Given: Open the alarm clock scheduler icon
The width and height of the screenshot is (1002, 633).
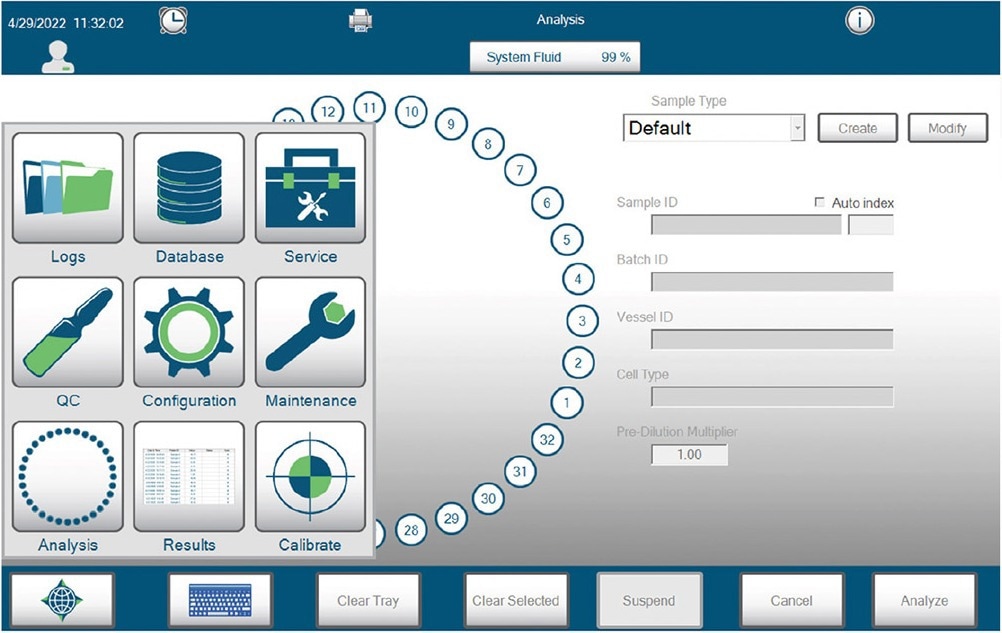Looking at the screenshot, I should coord(172,20).
